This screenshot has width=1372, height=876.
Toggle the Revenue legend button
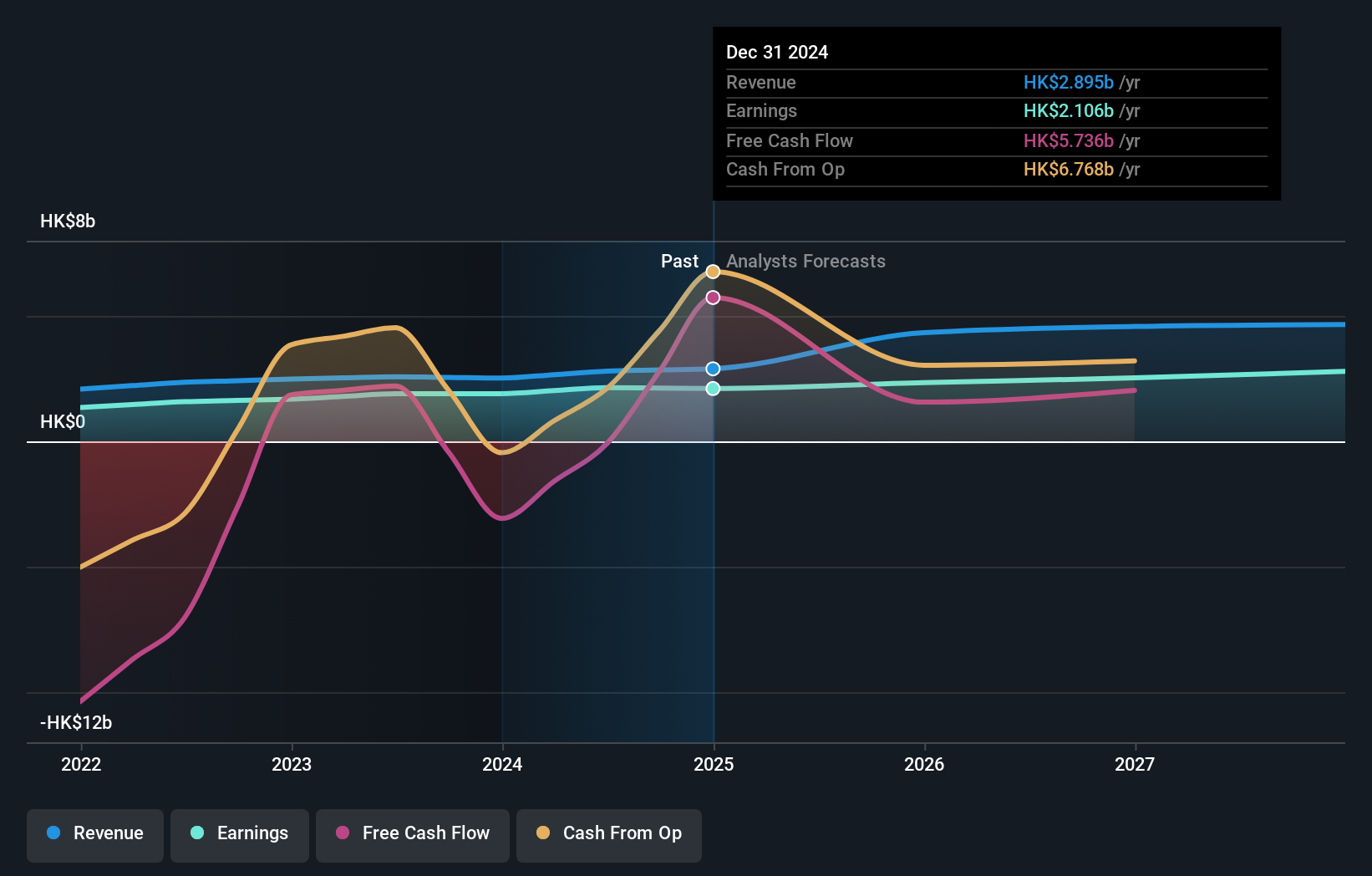(95, 835)
